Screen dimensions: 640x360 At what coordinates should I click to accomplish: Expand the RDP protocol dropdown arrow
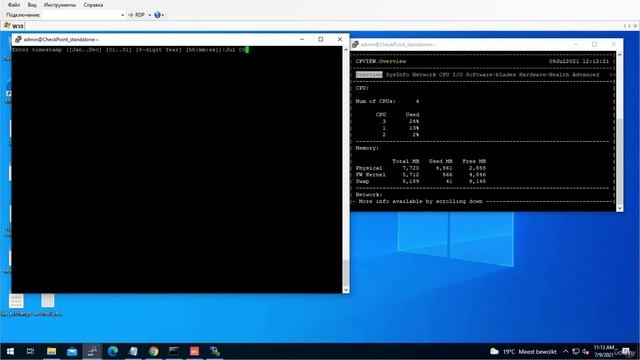point(149,15)
